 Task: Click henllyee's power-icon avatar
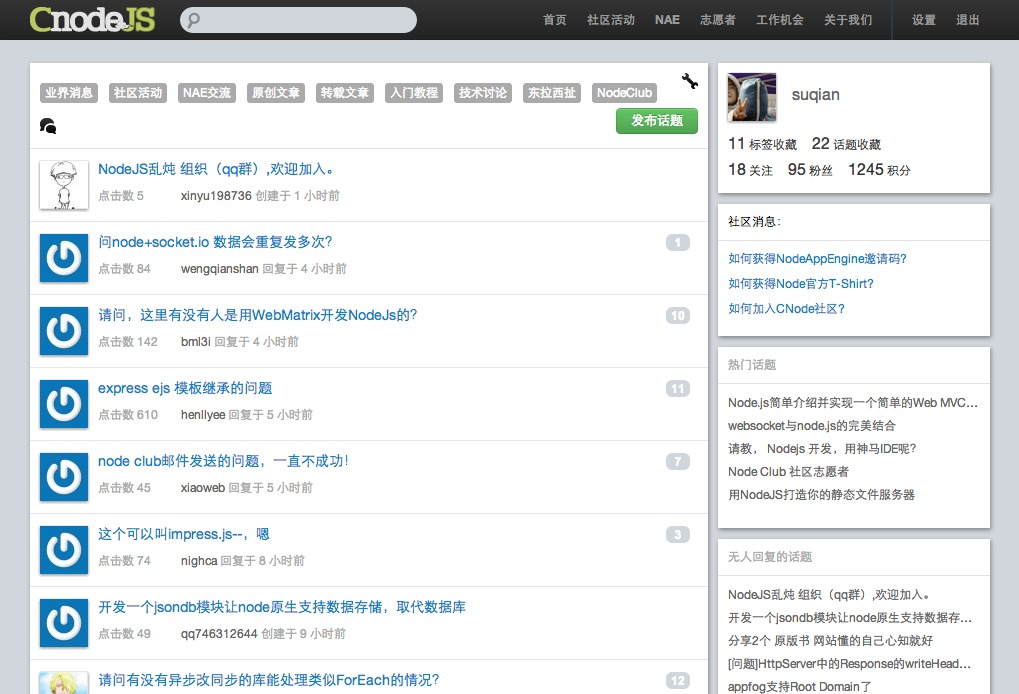(64, 404)
